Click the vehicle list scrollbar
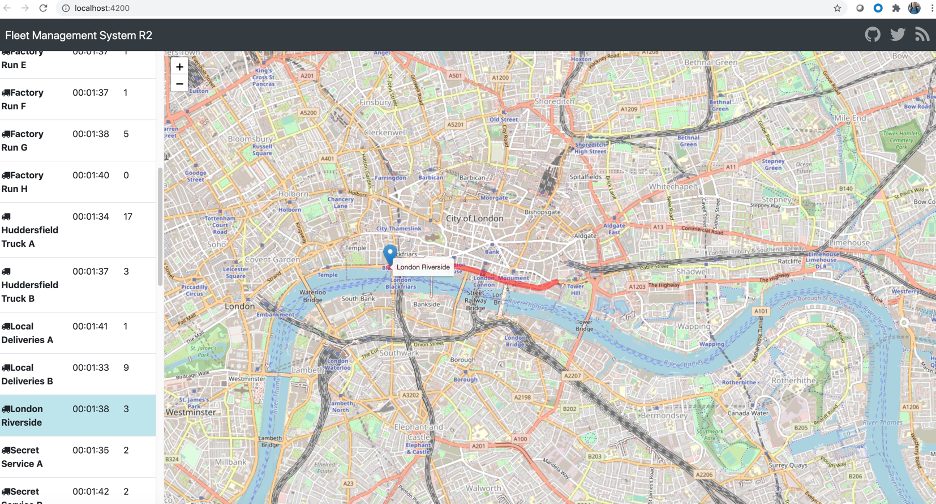The image size is (936, 504). (159, 227)
